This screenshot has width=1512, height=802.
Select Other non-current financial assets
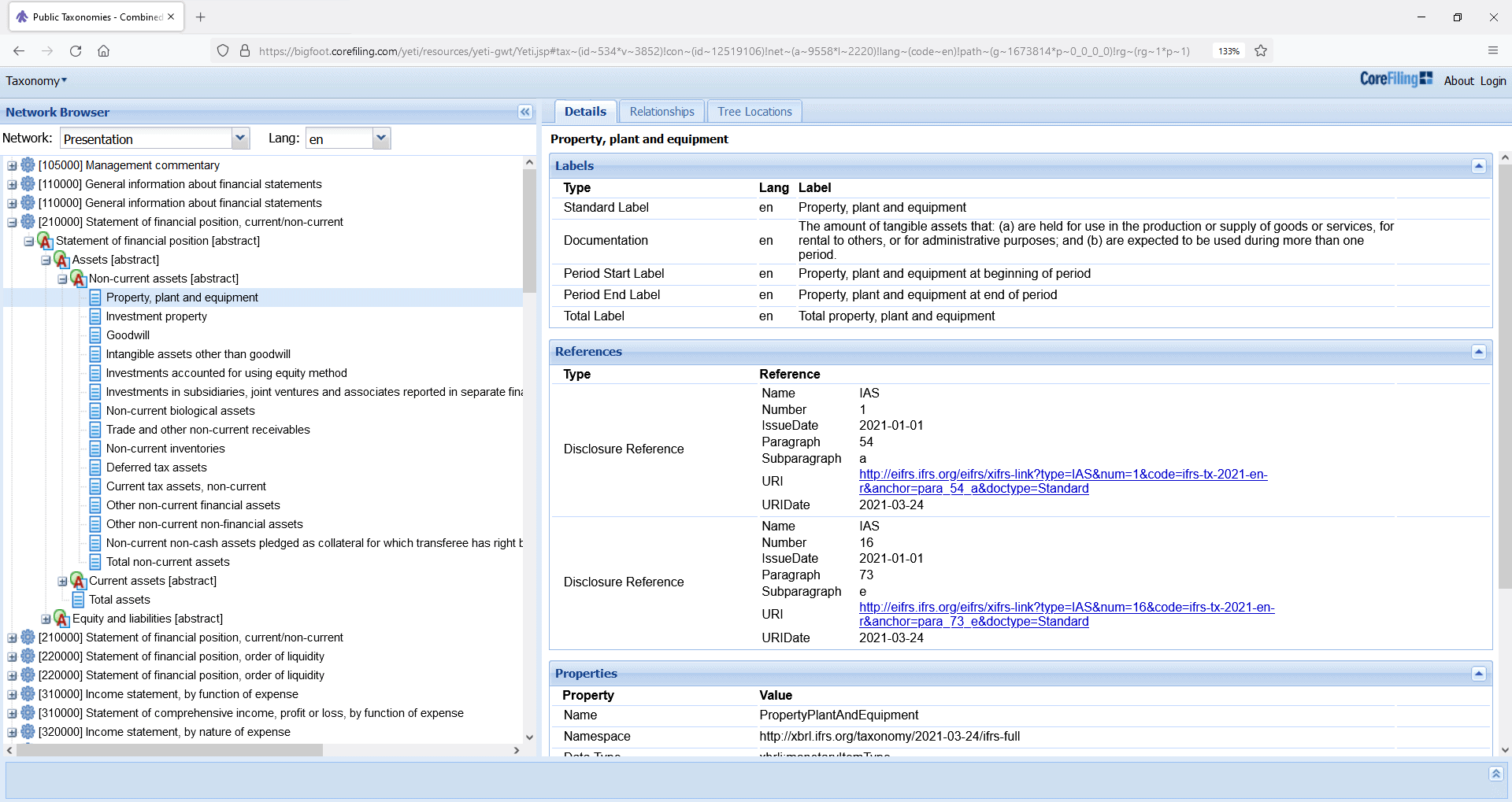click(x=193, y=505)
